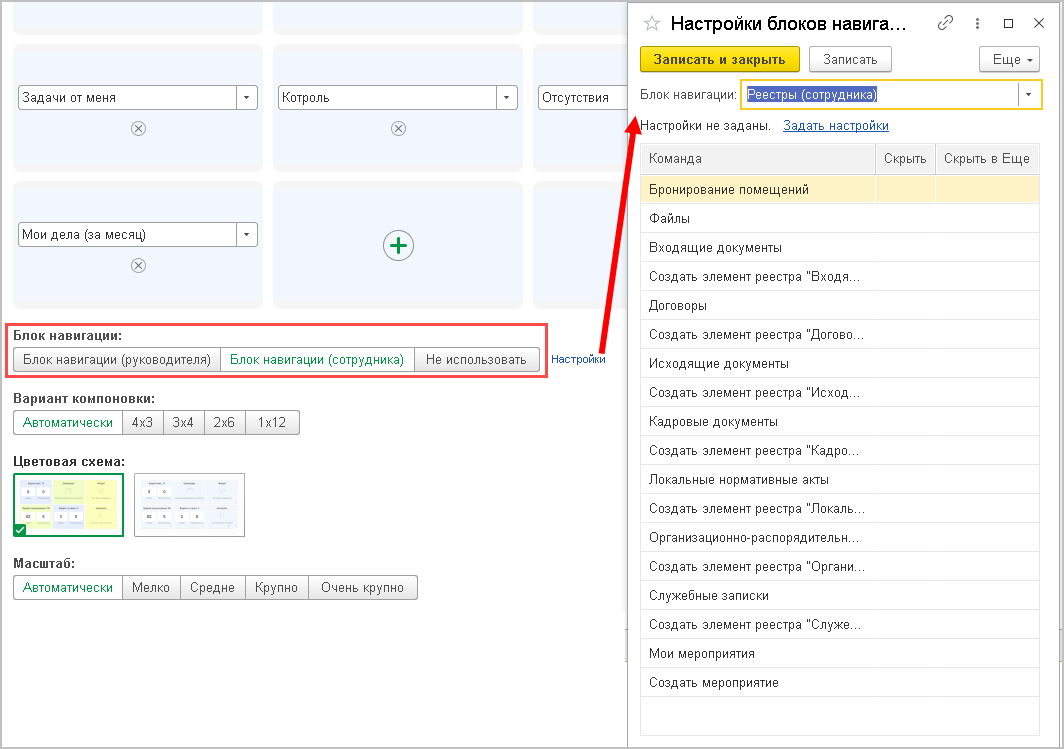Open Котроль dropdown arrow
The width and height of the screenshot is (1064, 749).
[x=506, y=98]
